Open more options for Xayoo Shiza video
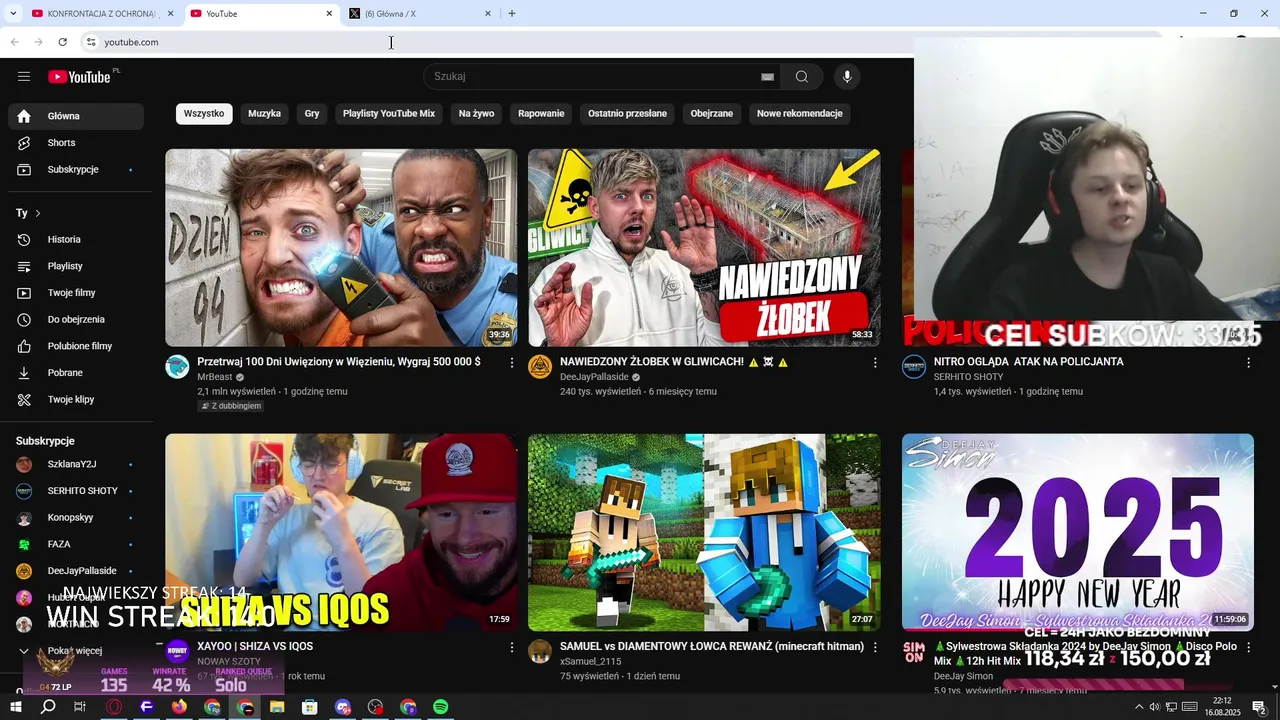 point(512,648)
